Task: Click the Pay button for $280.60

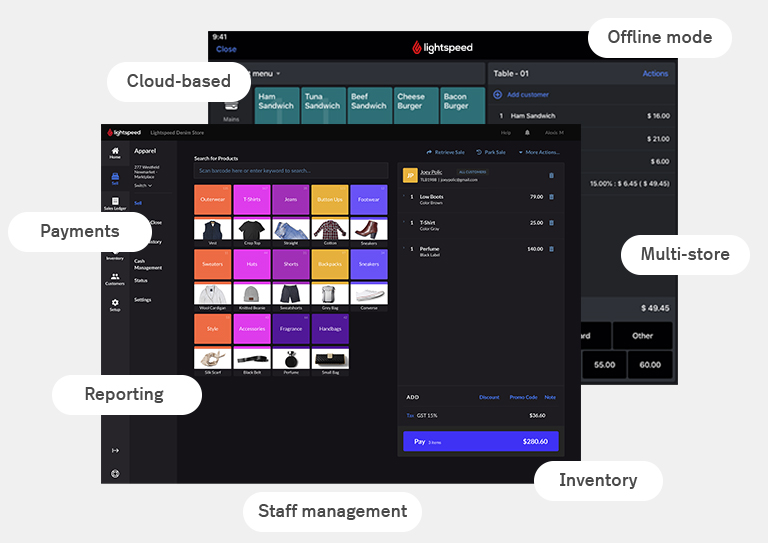Action: [x=480, y=441]
